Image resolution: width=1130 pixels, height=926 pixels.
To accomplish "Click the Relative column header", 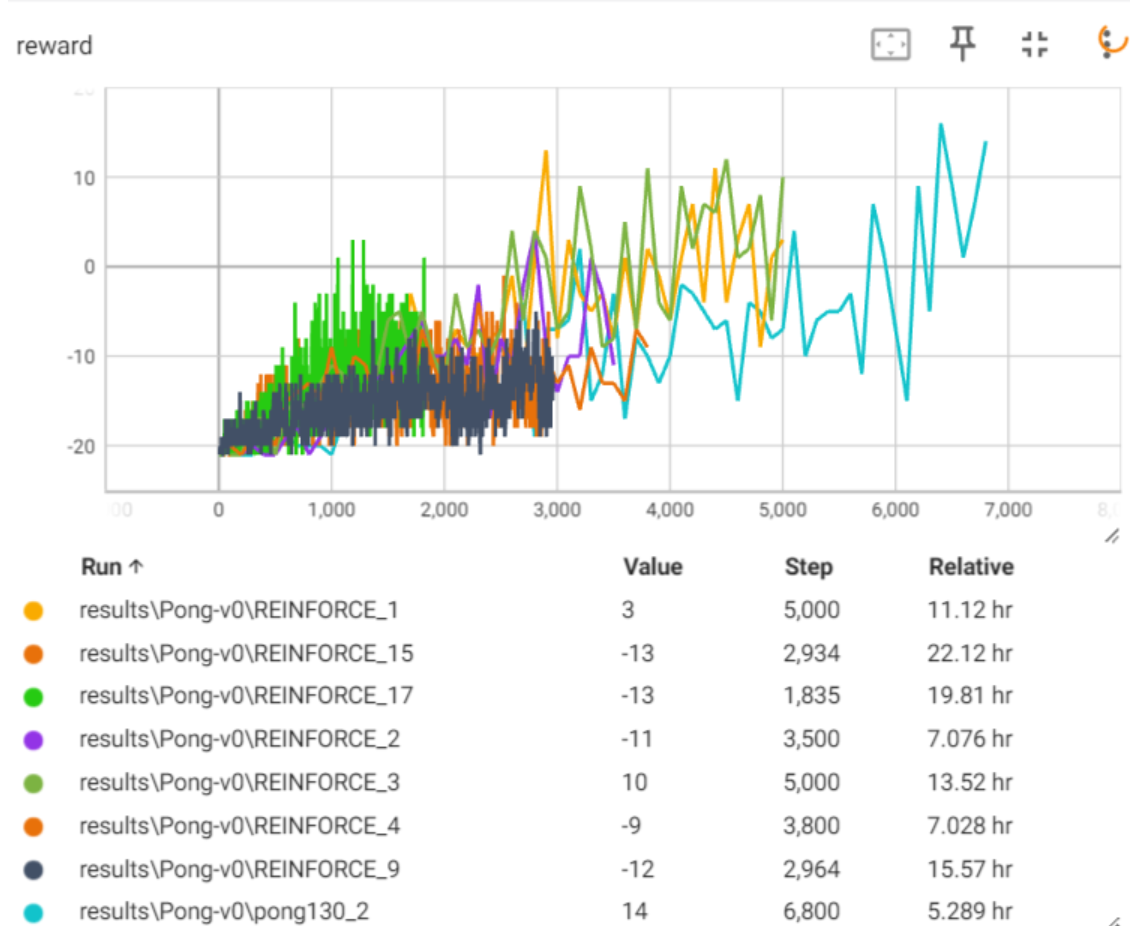I will pyautogui.click(x=971, y=567).
